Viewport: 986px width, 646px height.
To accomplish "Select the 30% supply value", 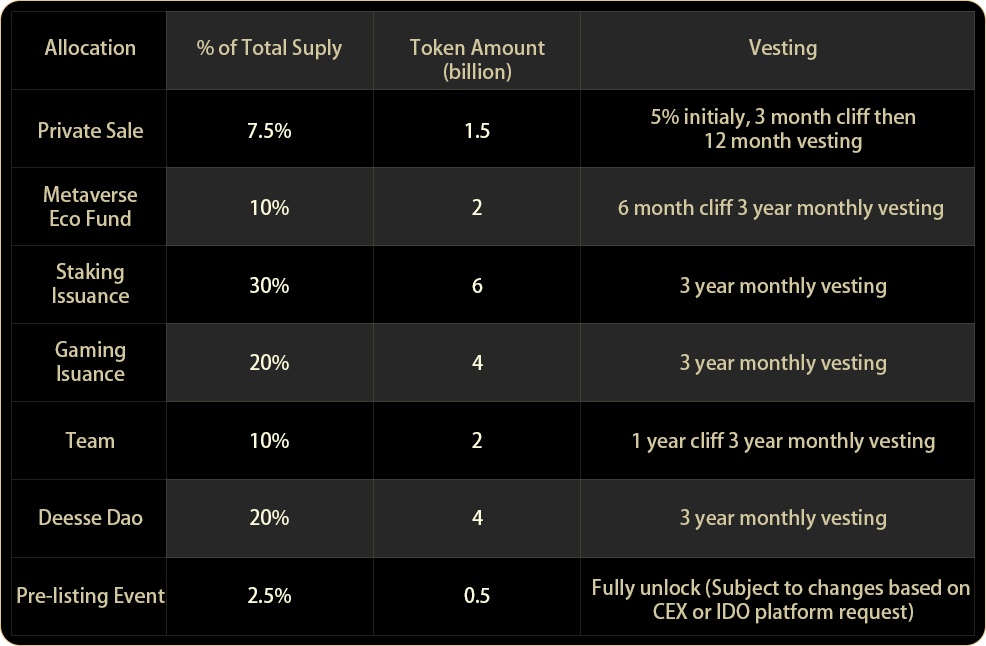I will 269,285.
